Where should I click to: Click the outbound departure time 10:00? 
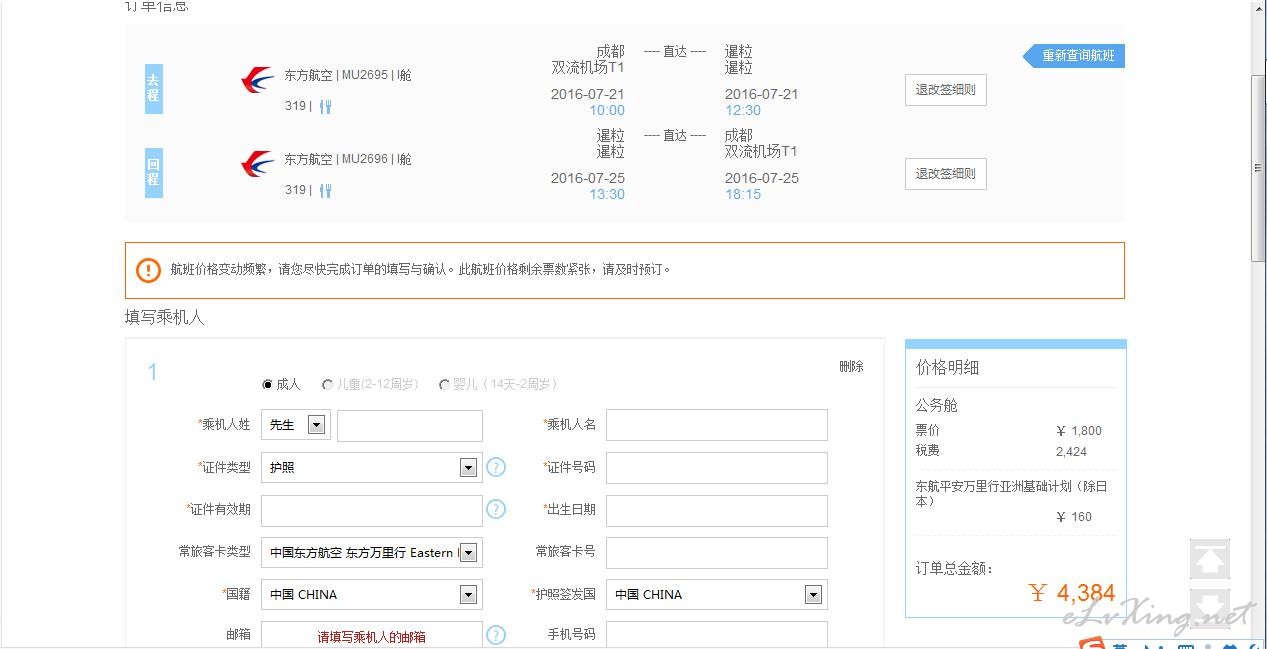(x=607, y=111)
